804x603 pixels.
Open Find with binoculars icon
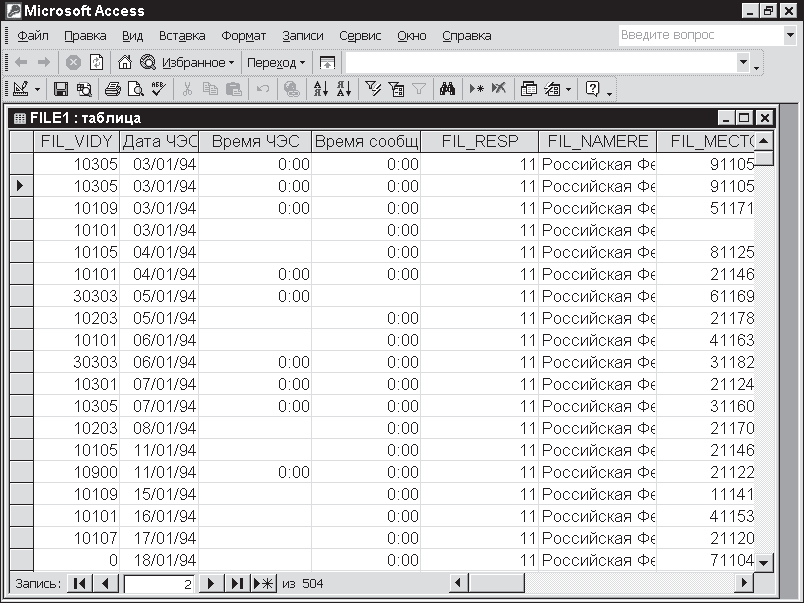pyautogui.click(x=447, y=89)
